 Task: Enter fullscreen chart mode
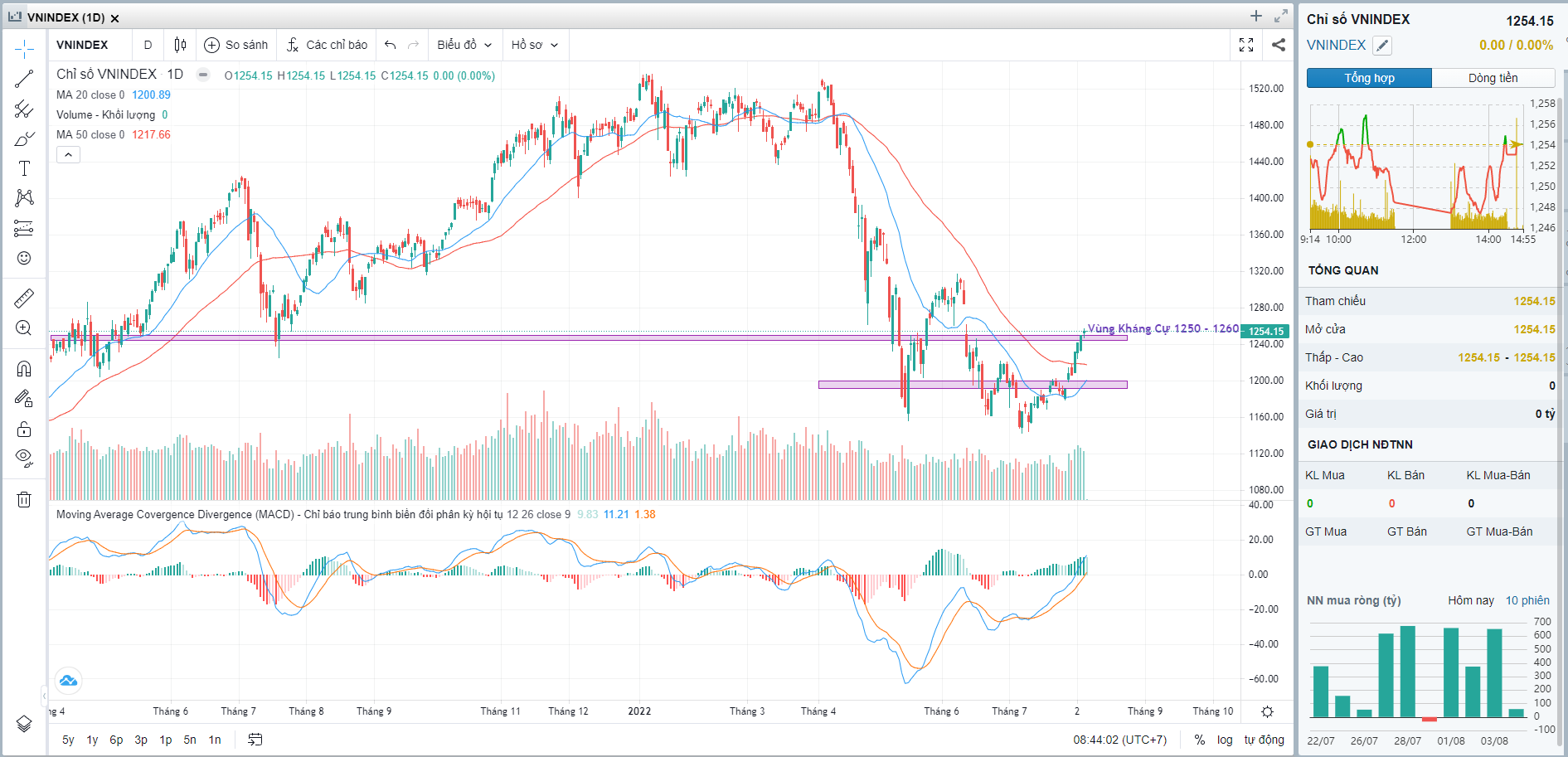pos(1246,45)
